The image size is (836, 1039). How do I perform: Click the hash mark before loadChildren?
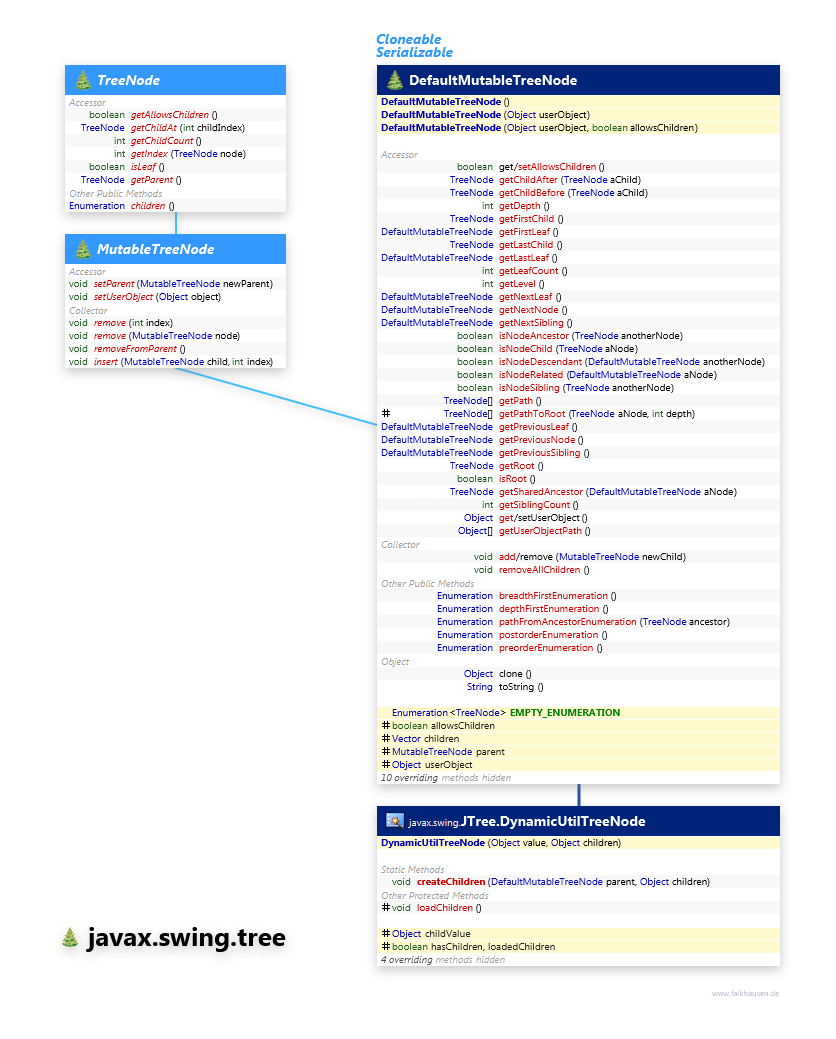click(x=386, y=908)
